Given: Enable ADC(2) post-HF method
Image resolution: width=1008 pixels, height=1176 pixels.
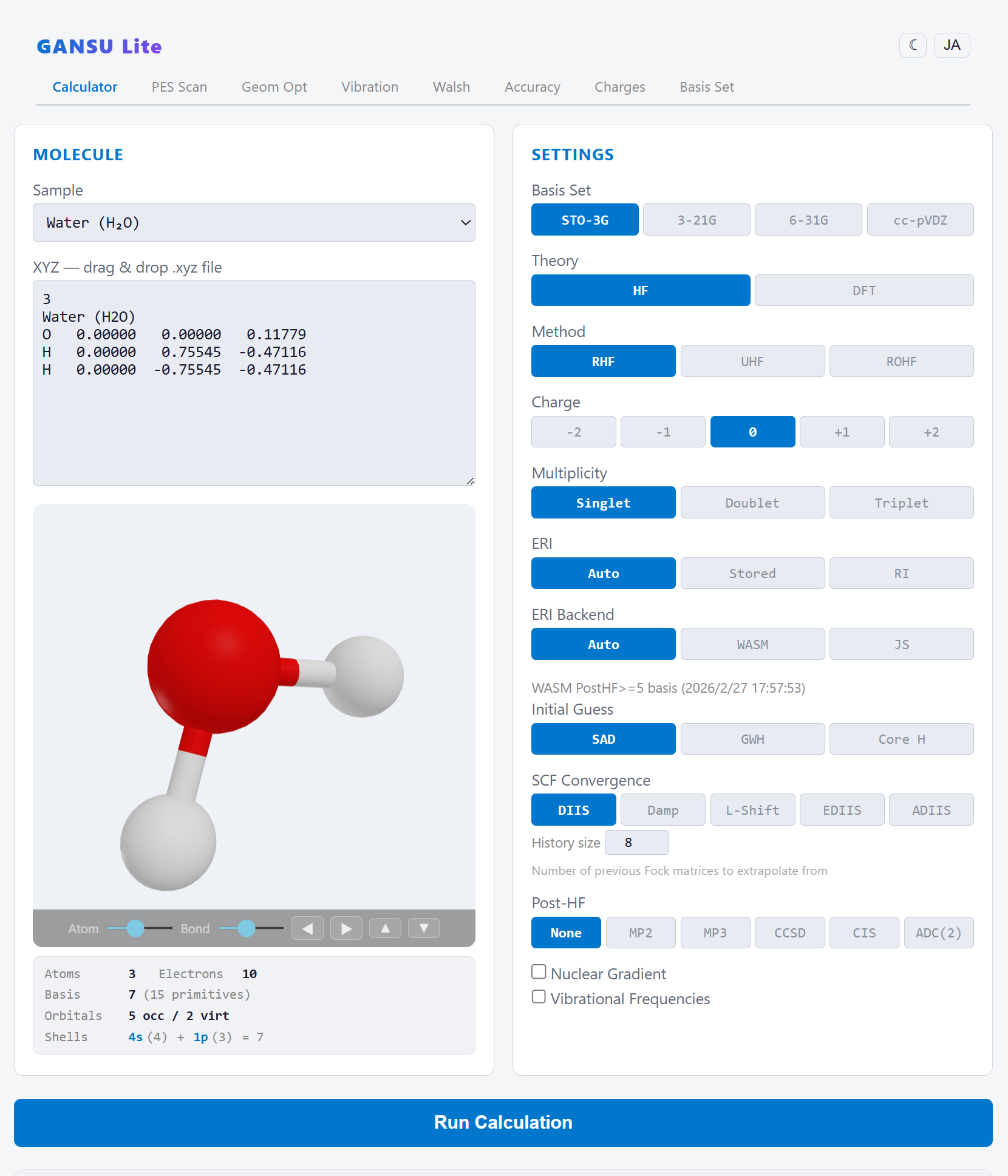Looking at the screenshot, I should tap(939, 933).
